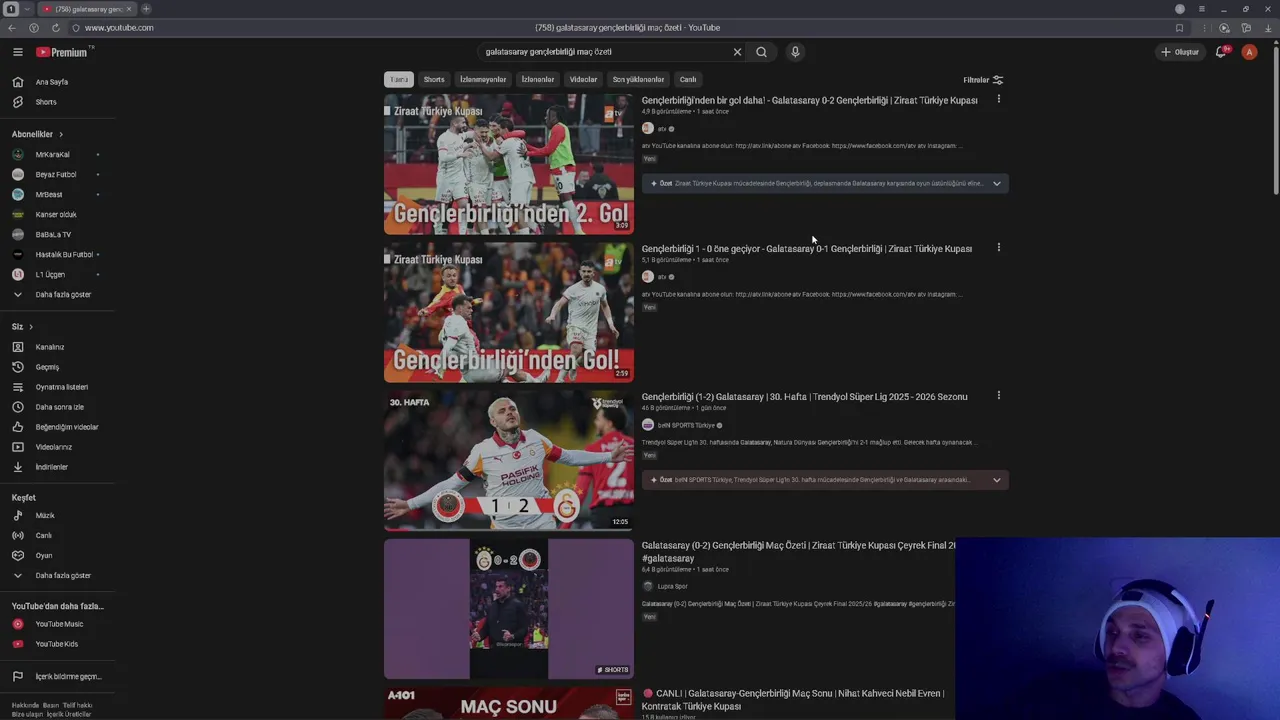Open MrBeast subscription channel
The width and height of the screenshot is (1280, 720).
(49, 195)
